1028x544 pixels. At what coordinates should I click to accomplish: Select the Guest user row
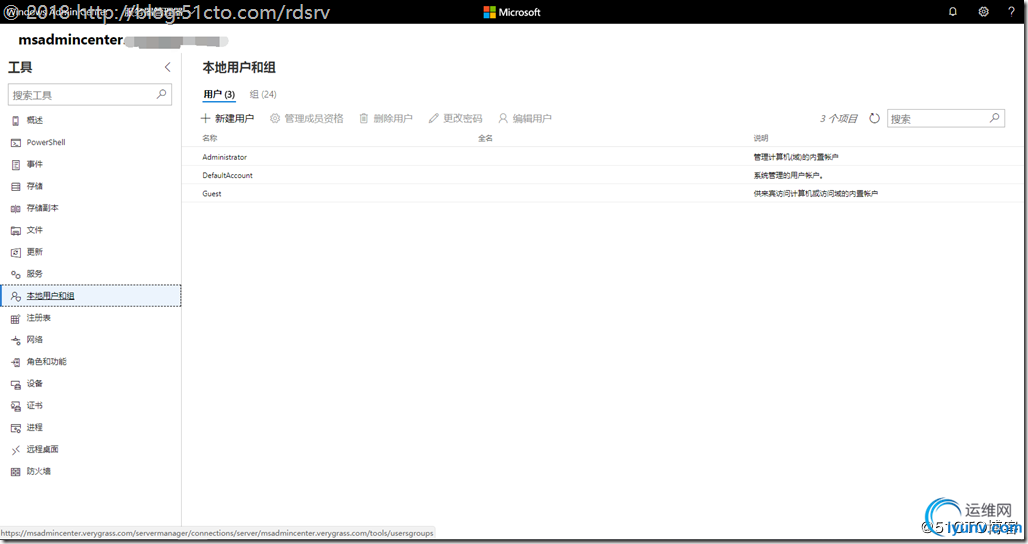603,194
